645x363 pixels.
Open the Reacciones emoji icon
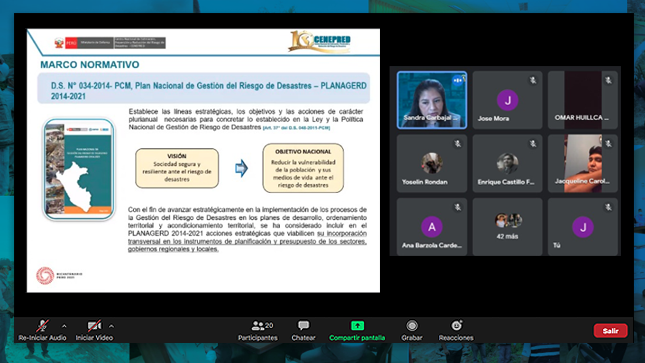[456, 326]
